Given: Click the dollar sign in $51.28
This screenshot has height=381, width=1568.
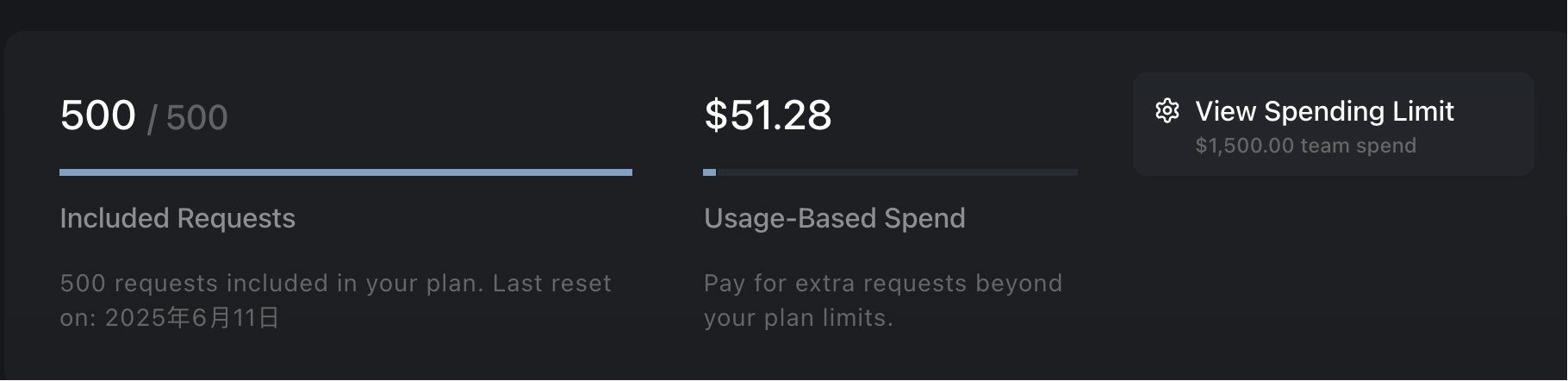Looking at the screenshot, I should pyautogui.click(x=716, y=116).
